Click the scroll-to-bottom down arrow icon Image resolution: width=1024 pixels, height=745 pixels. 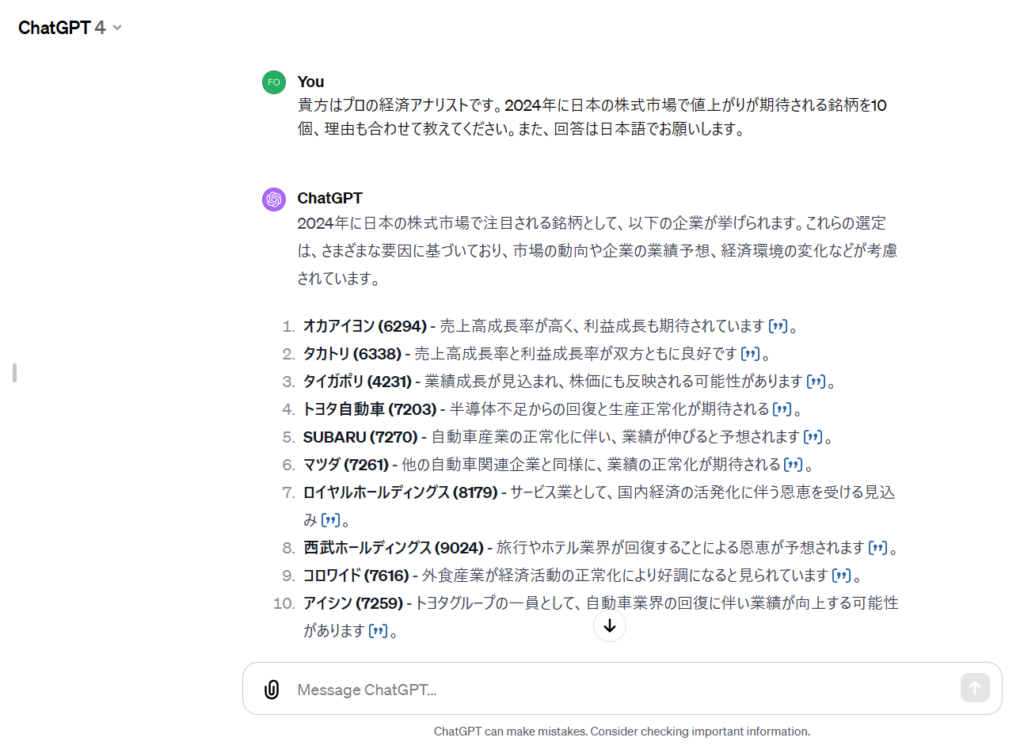(609, 626)
